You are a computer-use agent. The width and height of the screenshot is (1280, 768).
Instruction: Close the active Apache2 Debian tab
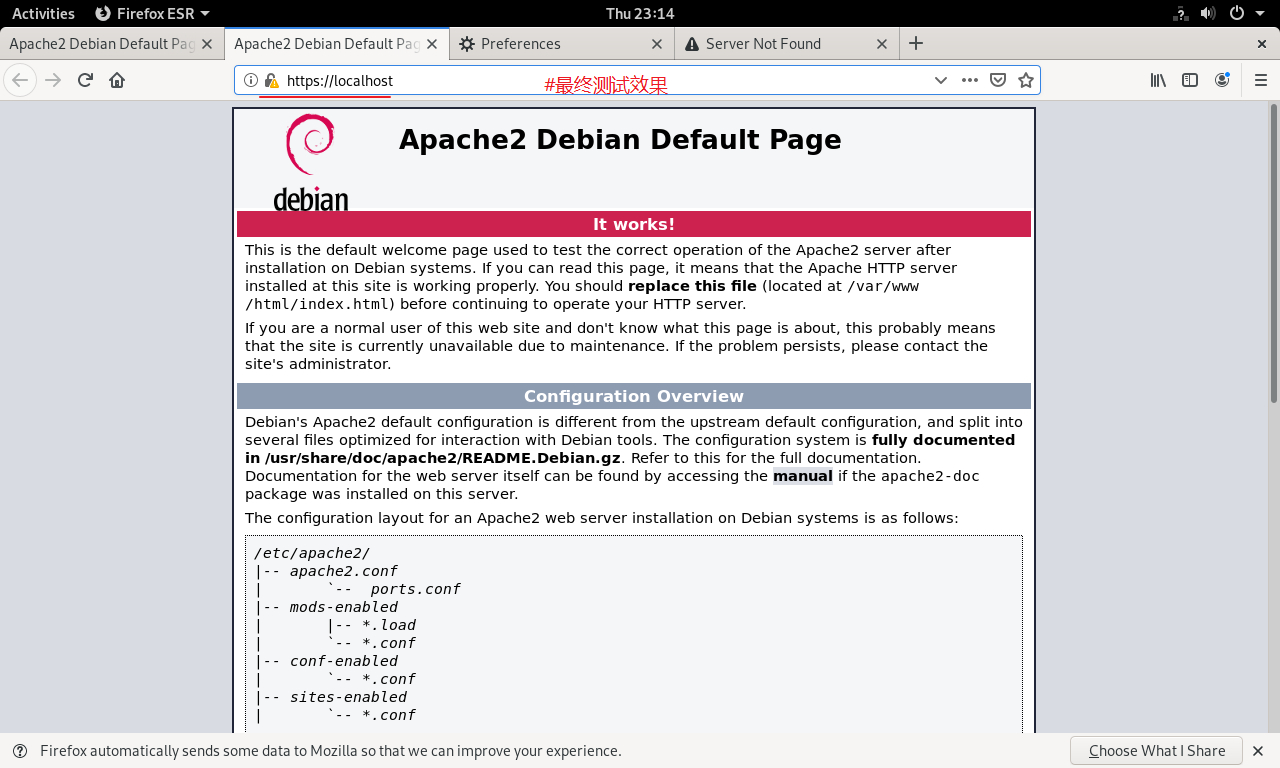click(x=432, y=44)
